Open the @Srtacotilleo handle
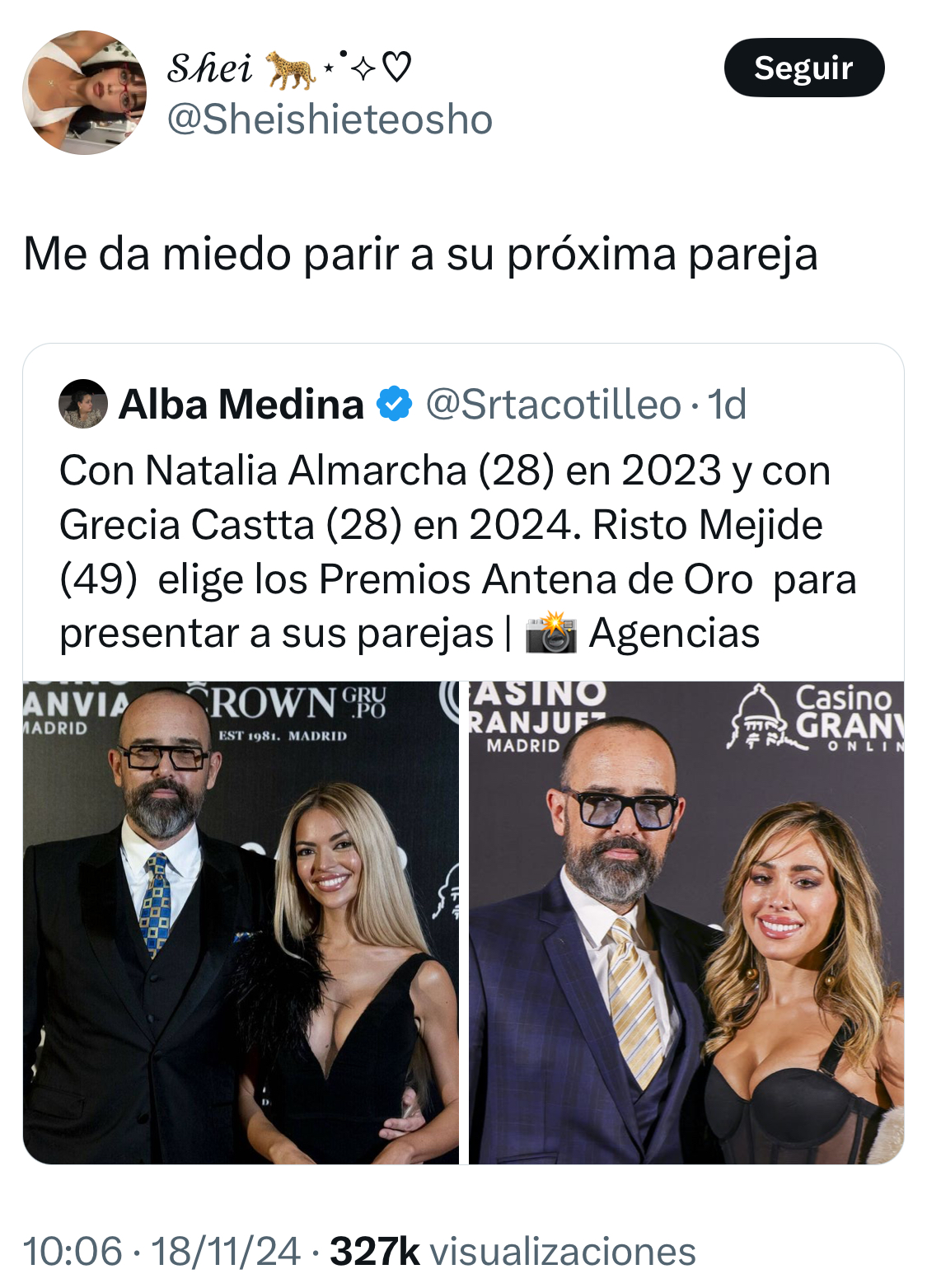The image size is (927, 1288). (x=553, y=405)
